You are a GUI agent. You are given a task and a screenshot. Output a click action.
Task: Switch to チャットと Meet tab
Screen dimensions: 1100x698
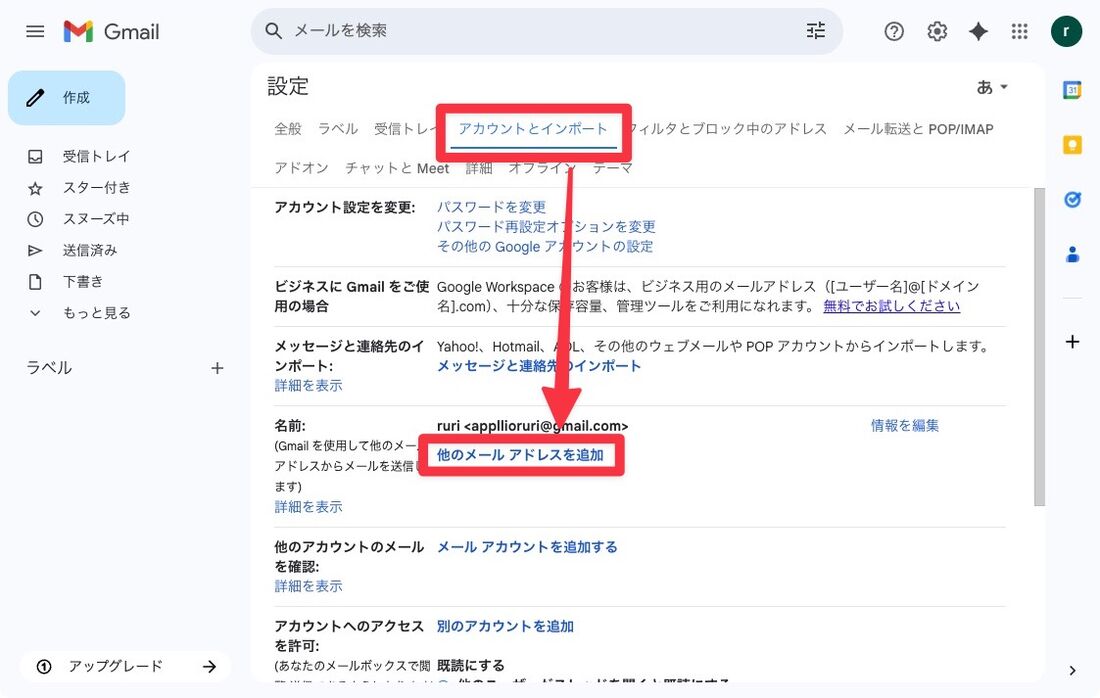point(396,168)
